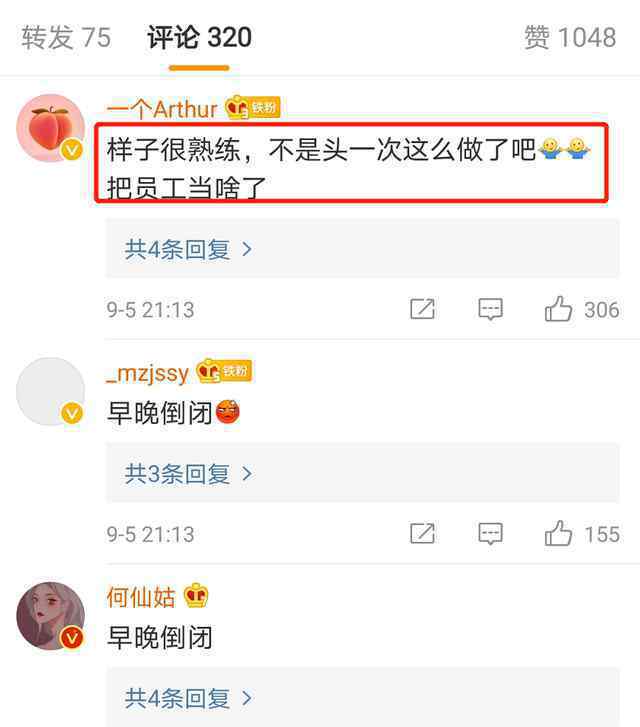Switch to the 转发 75 tab

[66, 37]
